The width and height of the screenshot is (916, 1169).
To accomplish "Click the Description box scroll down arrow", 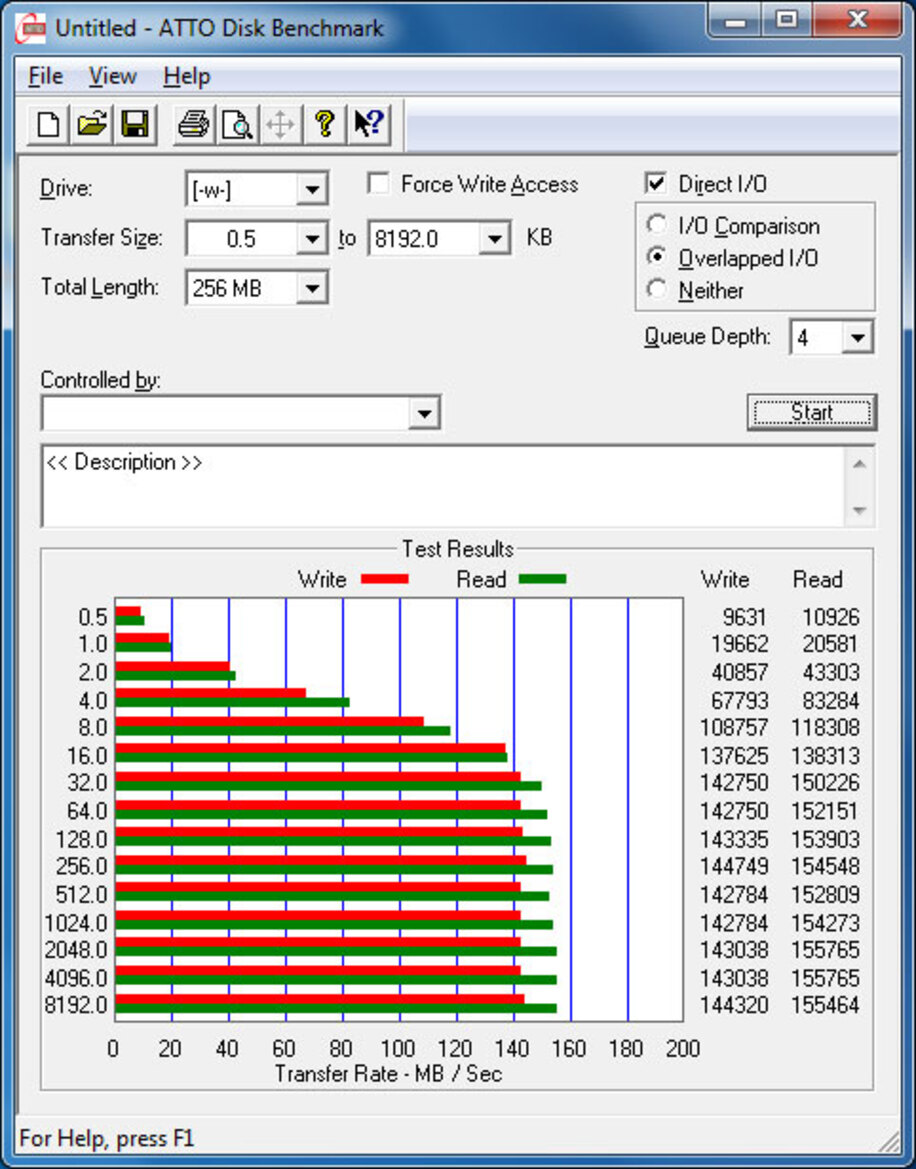I will point(859,511).
